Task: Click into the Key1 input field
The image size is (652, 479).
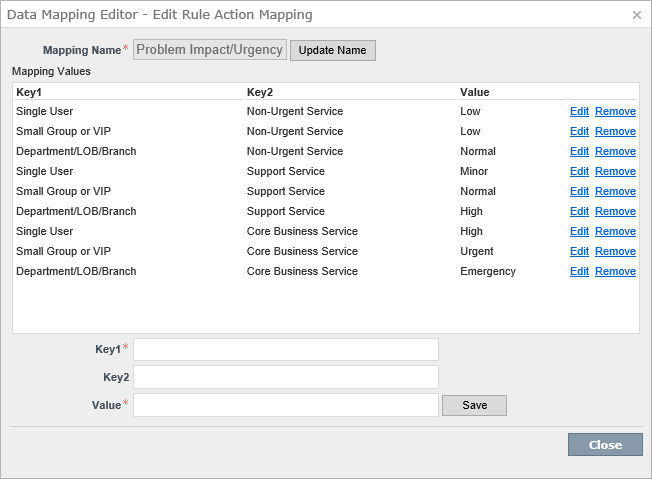Action: pyautogui.click(x=286, y=349)
